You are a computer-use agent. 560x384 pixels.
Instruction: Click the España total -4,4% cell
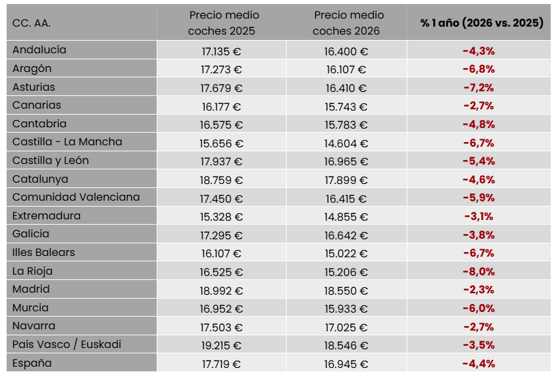(x=479, y=364)
